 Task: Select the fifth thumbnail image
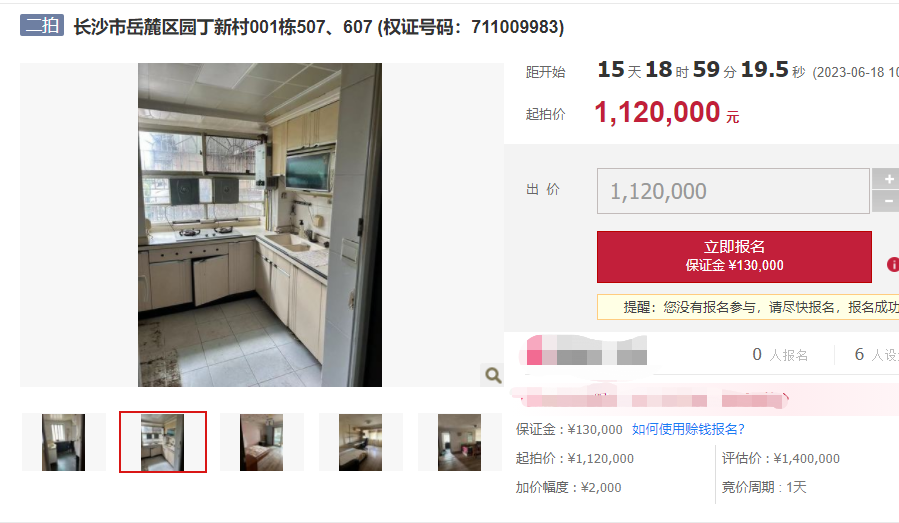pyautogui.click(x=459, y=442)
